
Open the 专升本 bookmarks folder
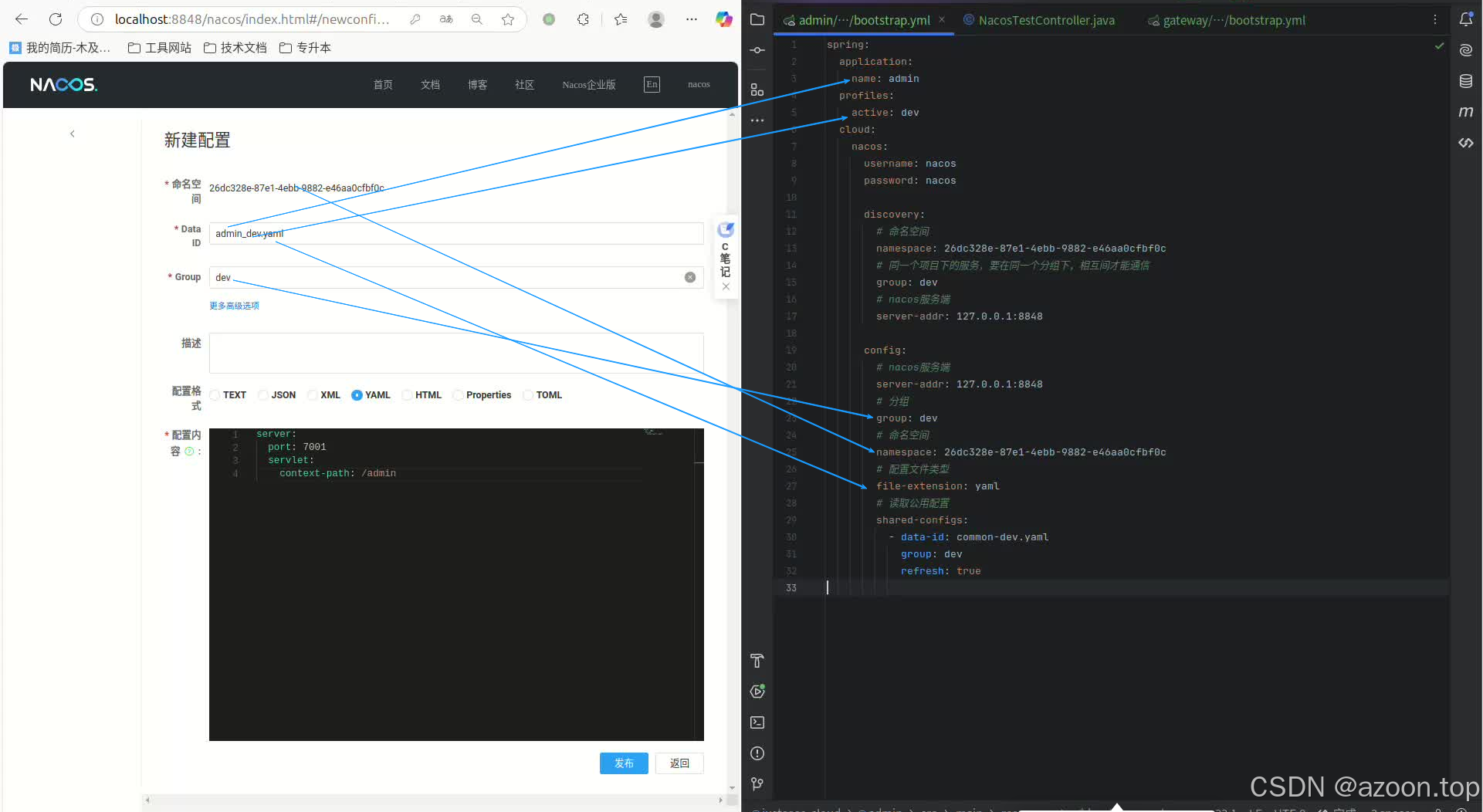click(305, 48)
